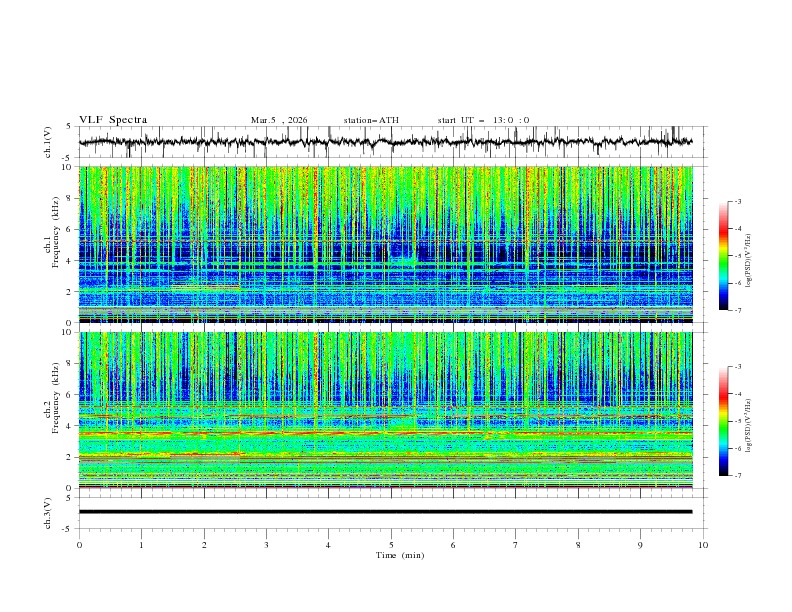Click the 'VLF Spectra' title text
This screenshot has height=612, width=792.
click(x=113, y=120)
